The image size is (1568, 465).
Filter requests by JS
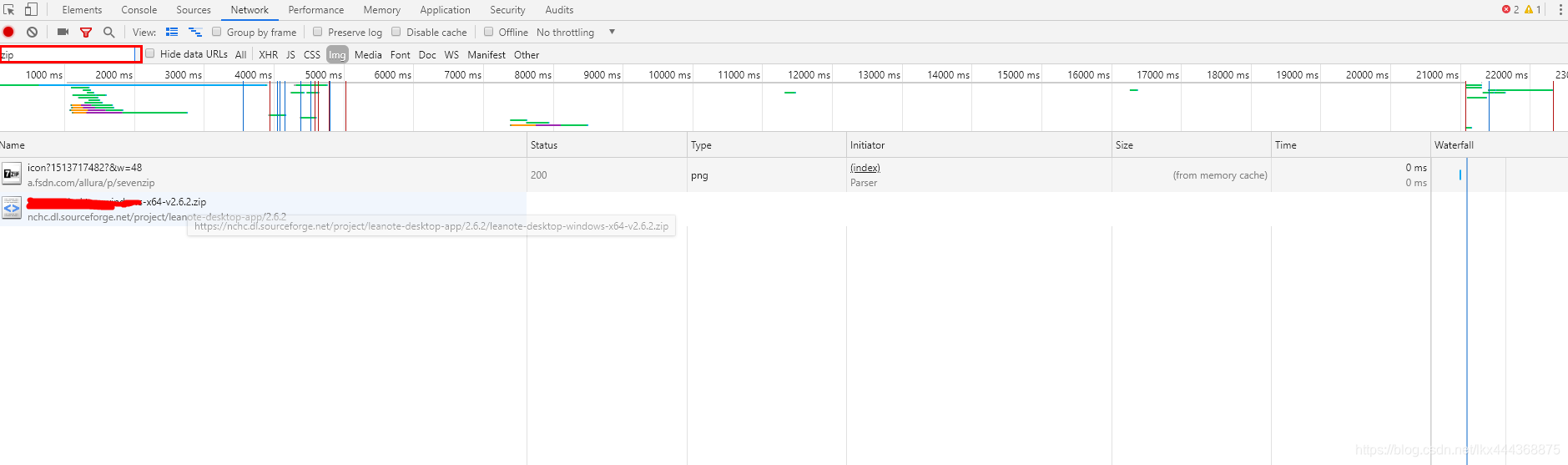coord(290,54)
